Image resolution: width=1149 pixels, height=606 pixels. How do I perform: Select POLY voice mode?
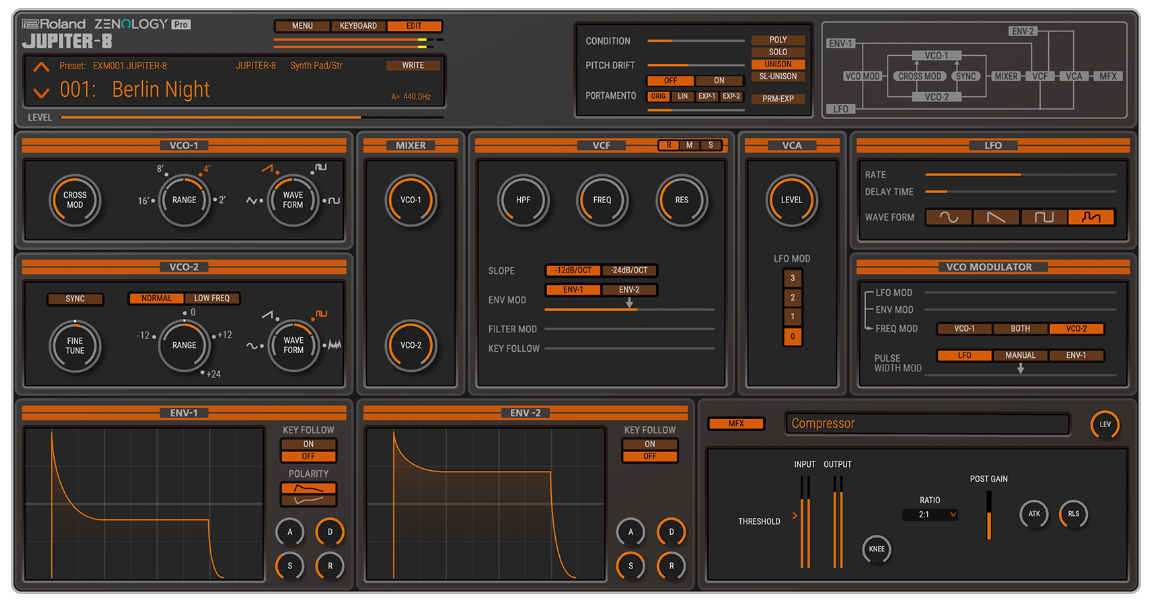(778, 40)
